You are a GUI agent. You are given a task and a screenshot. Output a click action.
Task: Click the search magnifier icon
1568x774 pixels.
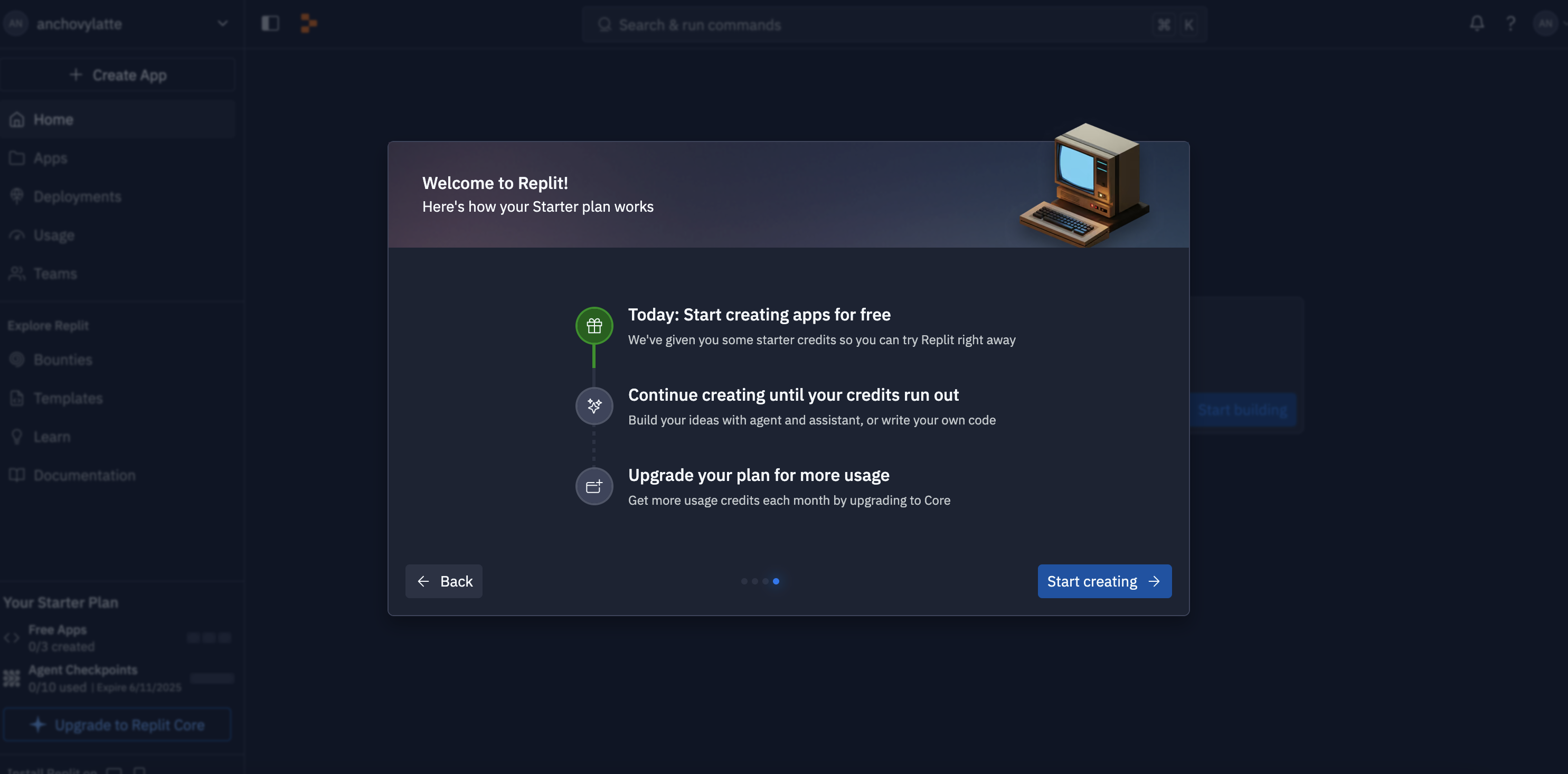[604, 24]
